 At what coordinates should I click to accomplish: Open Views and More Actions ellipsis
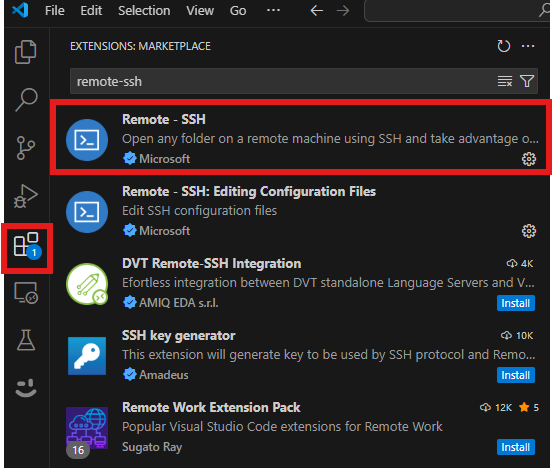[x=528, y=46]
